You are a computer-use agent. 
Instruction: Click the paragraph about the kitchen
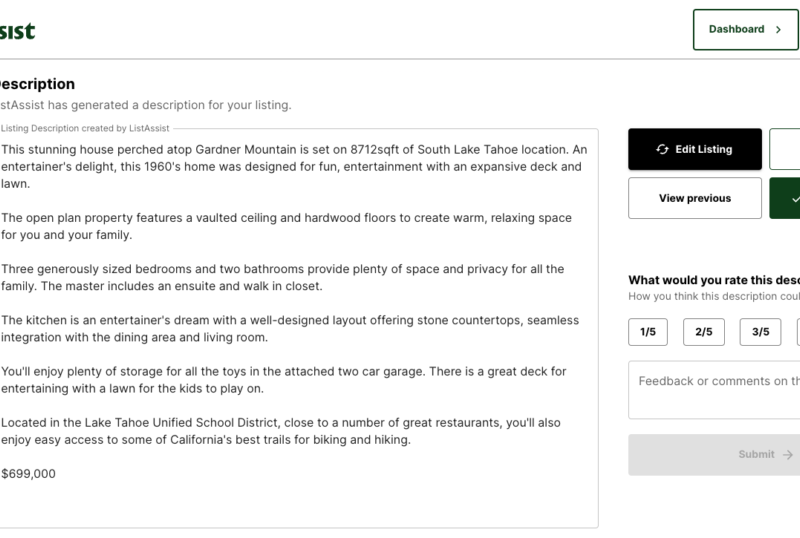tap(290, 329)
